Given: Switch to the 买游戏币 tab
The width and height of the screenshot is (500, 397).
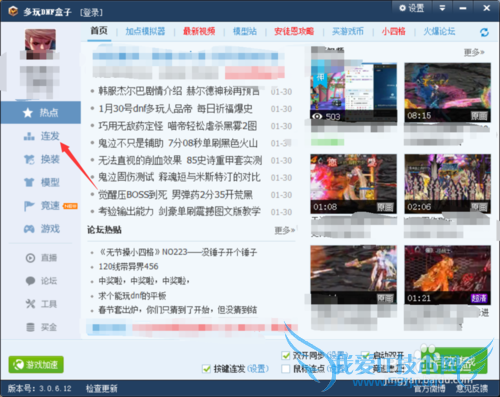Looking at the screenshot, I should click(348, 31).
